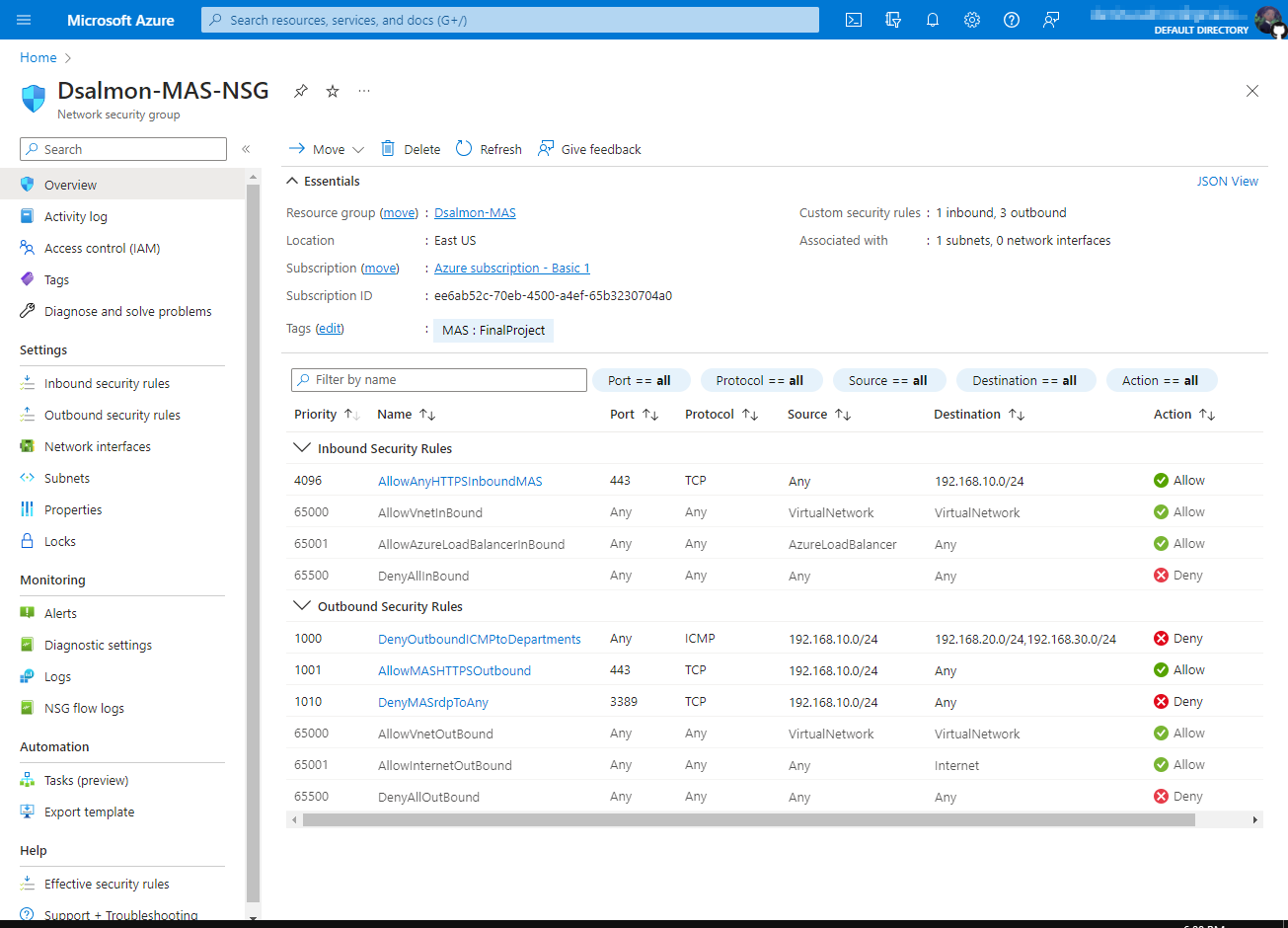
Task: Open the notifications bell
Action: pyautogui.click(x=933, y=20)
